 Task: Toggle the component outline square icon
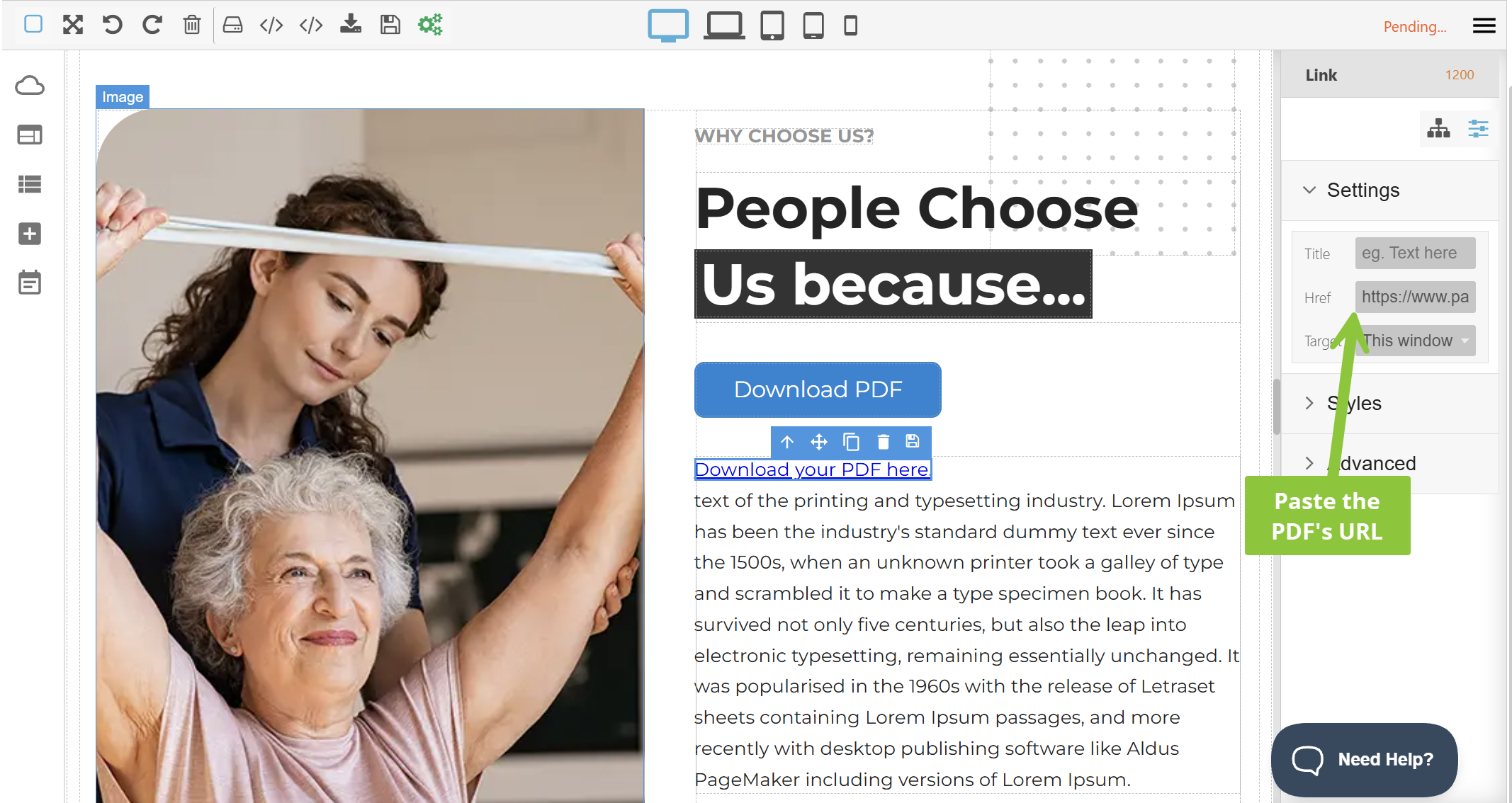coord(33,25)
